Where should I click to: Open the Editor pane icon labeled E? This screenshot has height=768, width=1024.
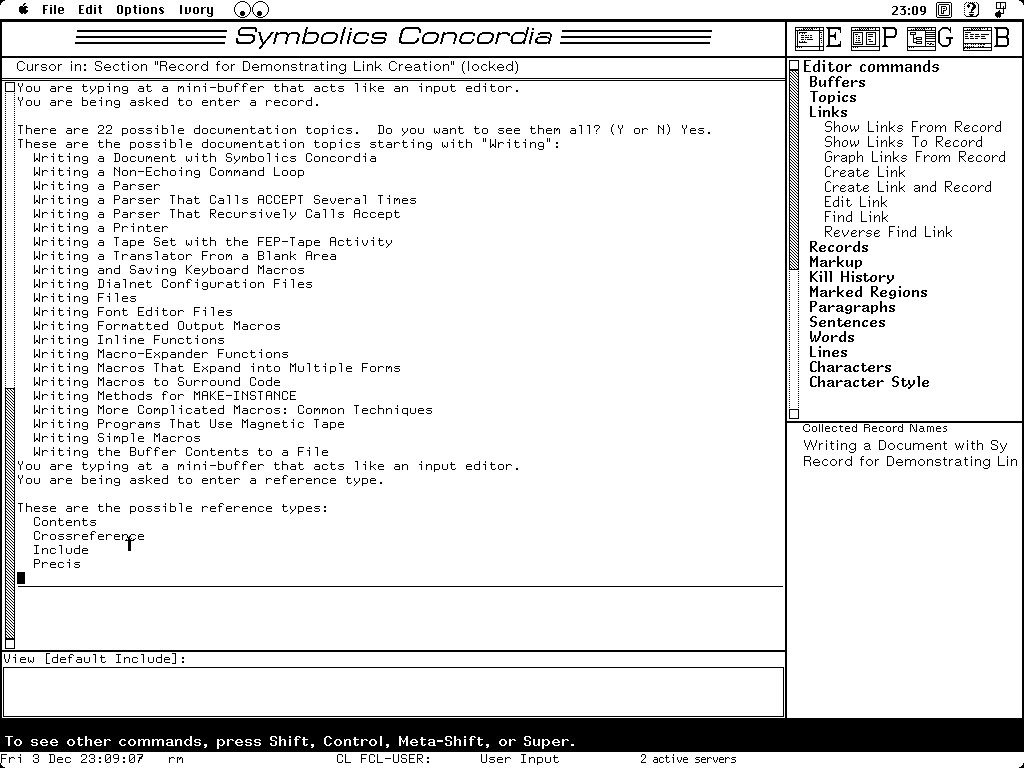pyautogui.click(x=818, y=39)
